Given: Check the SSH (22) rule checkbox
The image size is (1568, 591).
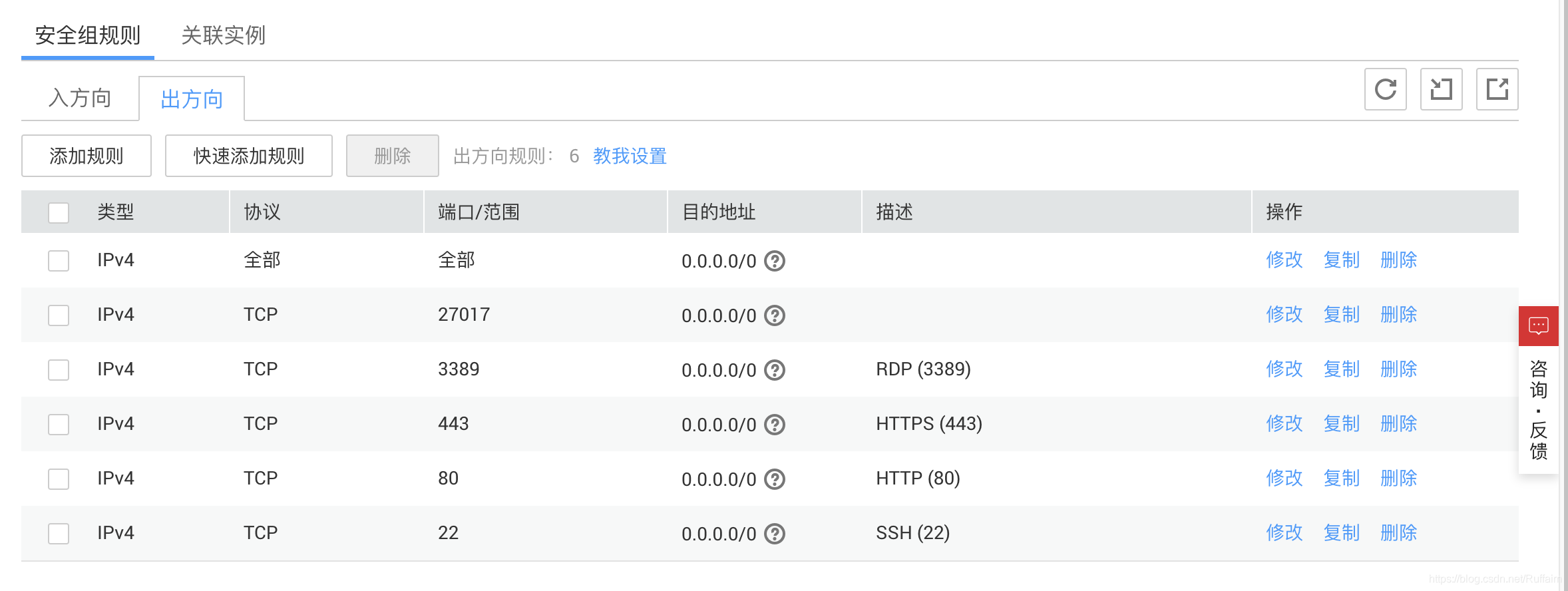Looking at the screenshot, I should coord(59,534).
